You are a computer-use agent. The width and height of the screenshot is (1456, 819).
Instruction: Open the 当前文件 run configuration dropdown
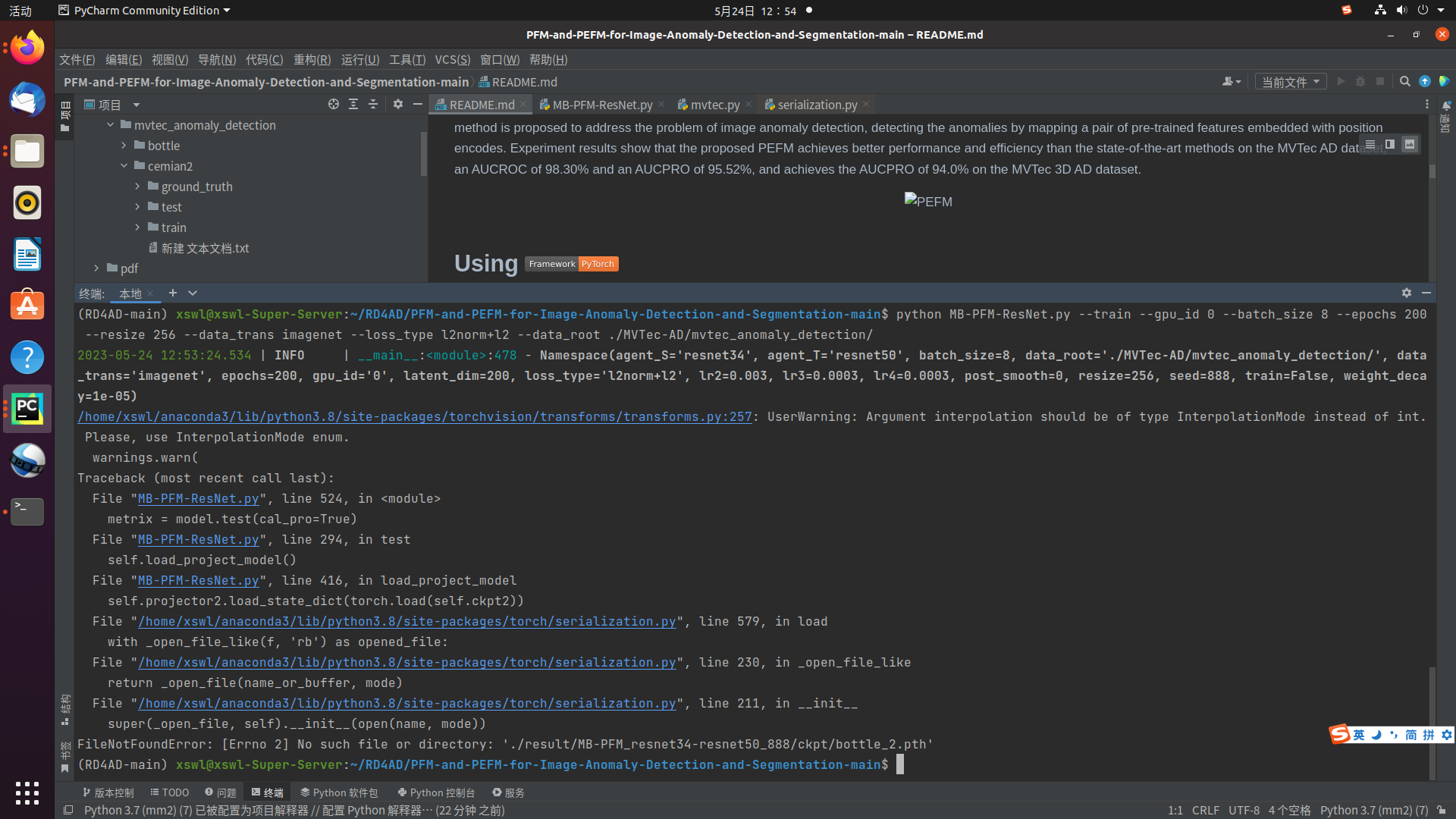[1291, 81]
